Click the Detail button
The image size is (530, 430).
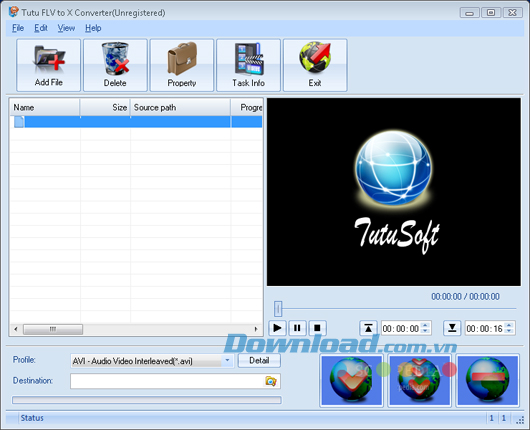259,361
